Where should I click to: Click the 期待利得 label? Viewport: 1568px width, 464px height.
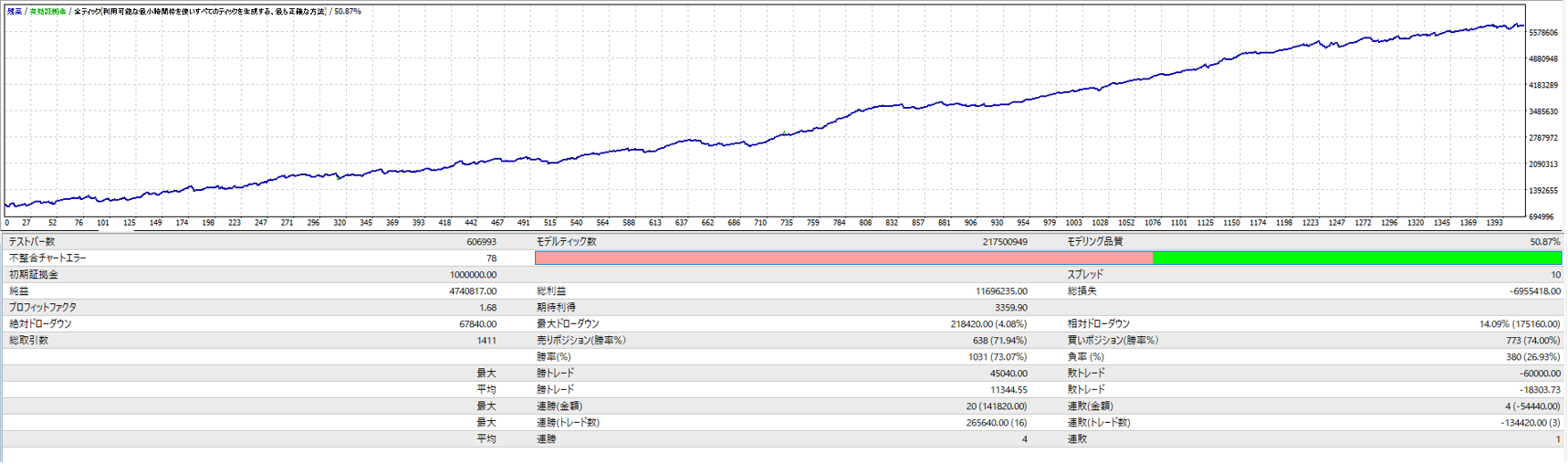pyautogui.click(x=557, y=308)
